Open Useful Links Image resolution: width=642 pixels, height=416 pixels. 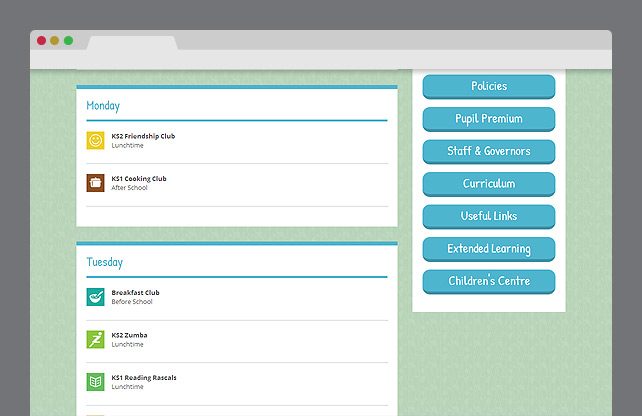[x=488, y=217]
